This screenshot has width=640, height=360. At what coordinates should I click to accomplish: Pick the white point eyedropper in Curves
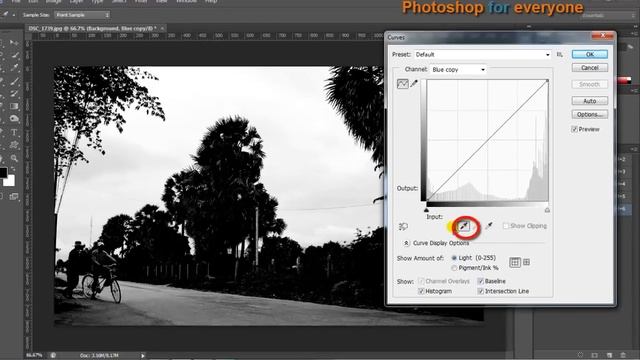pyautogui.click(x=489, y=226)
